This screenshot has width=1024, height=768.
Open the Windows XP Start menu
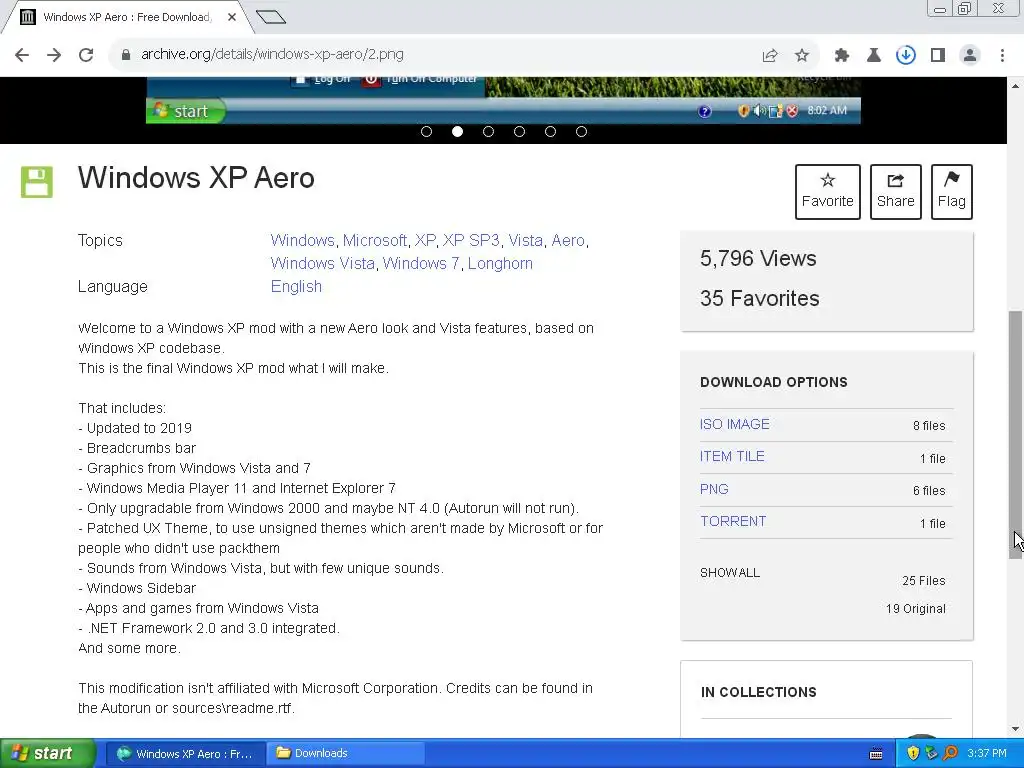coord(48,753)
